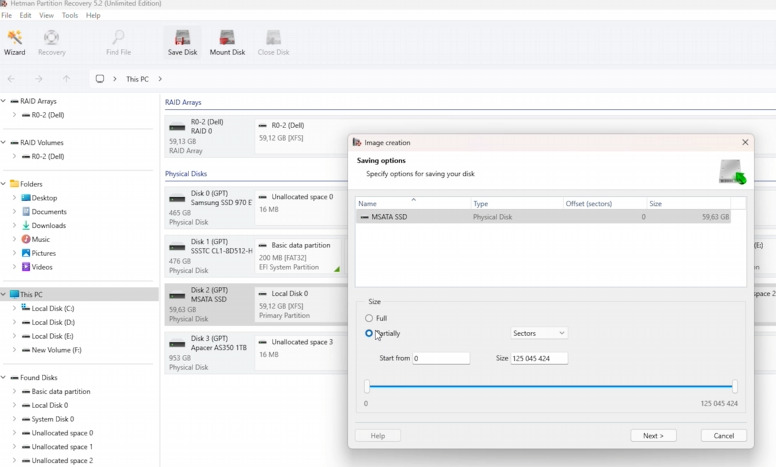Open the Sectors unit dropdown
The image size is (776, 467).
point(539,333)
